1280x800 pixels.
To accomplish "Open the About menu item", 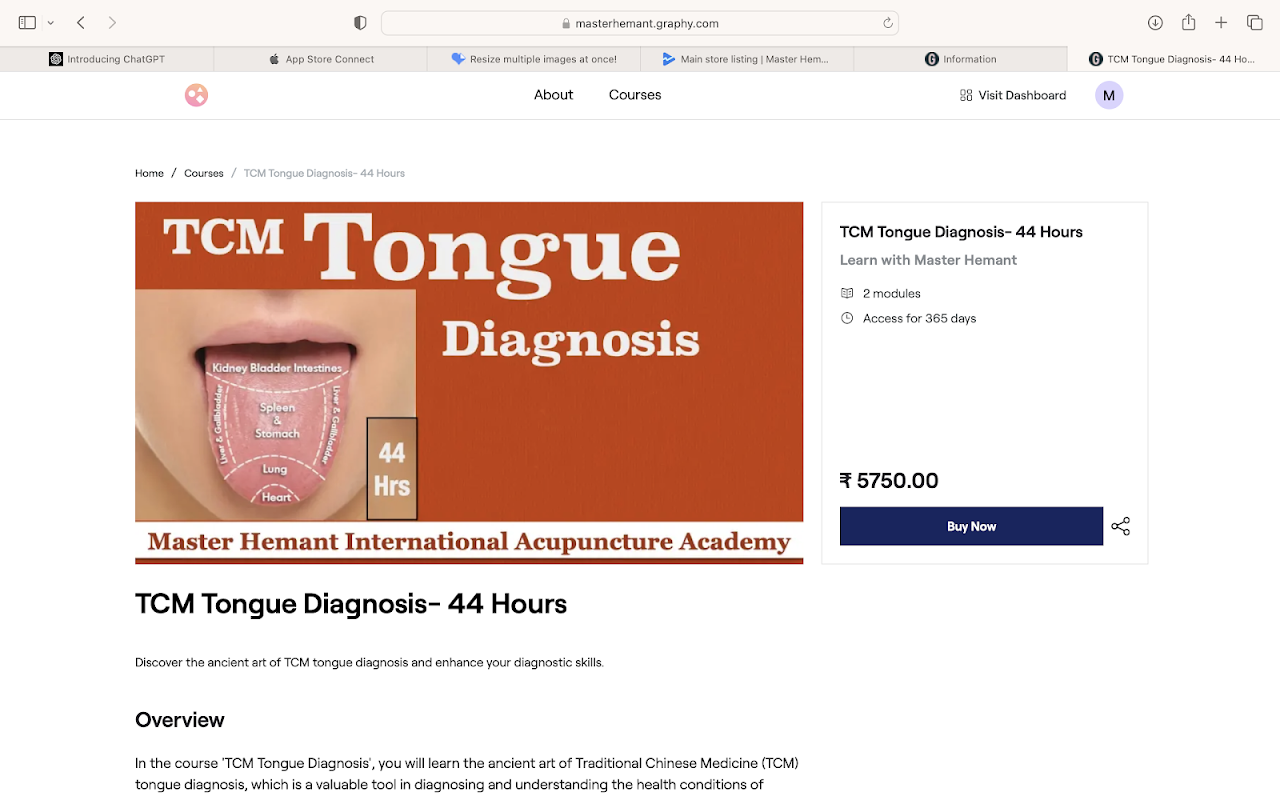I will [x=553, y=95].
